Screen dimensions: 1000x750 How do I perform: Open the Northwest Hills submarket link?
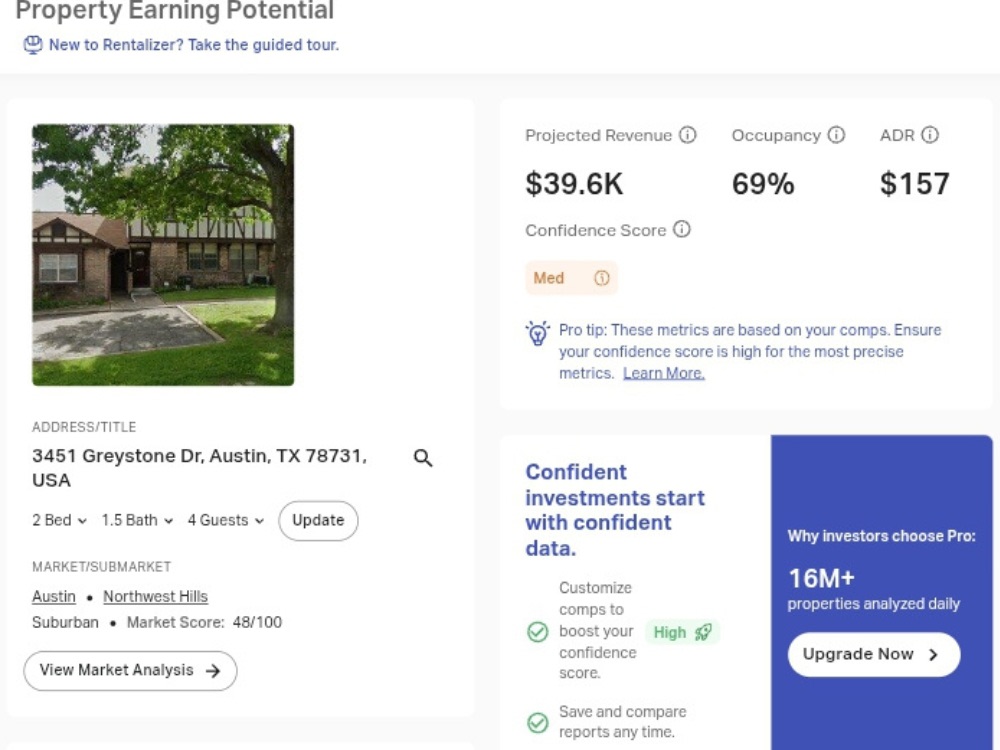point(156,596)
